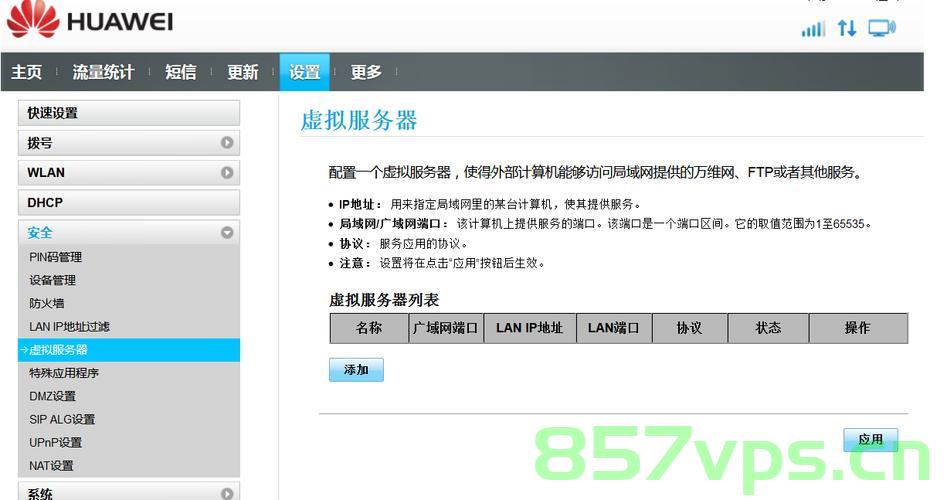Click the 虚拟服务器 page title

click(359, 120)
